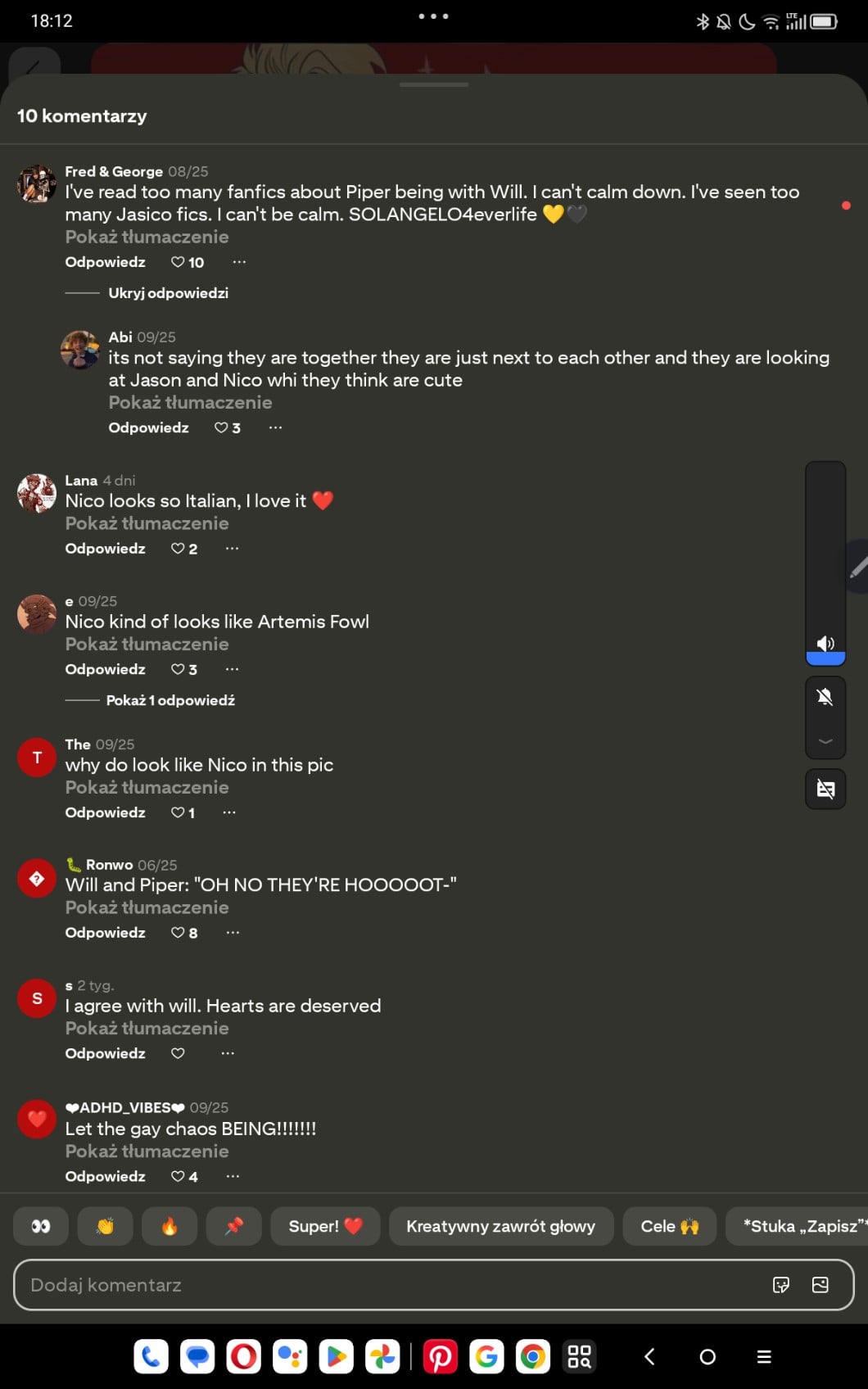
Task: Toggle live captions in volume panel
Action: click(825, 790)
